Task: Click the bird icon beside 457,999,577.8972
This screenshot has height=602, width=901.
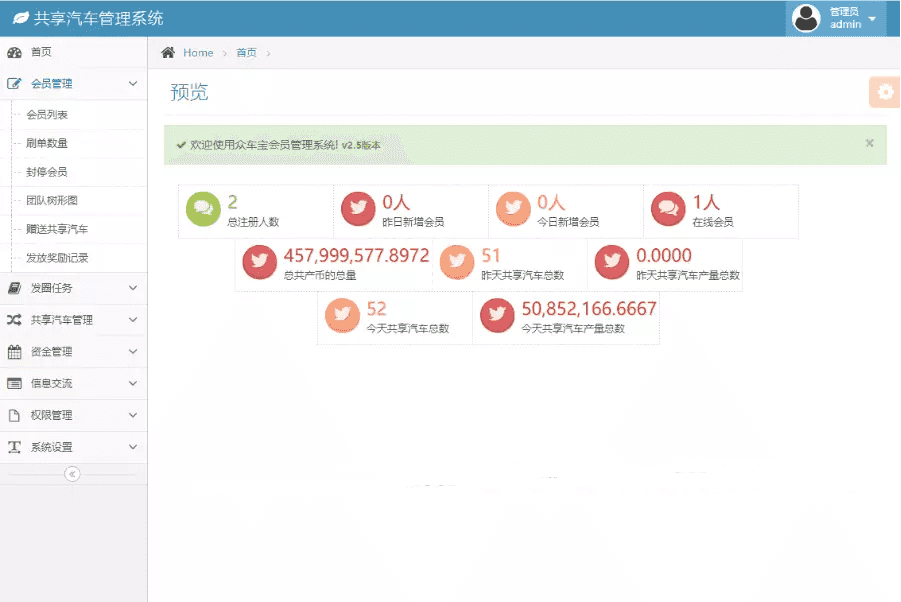Action: (x=259, y=263)
